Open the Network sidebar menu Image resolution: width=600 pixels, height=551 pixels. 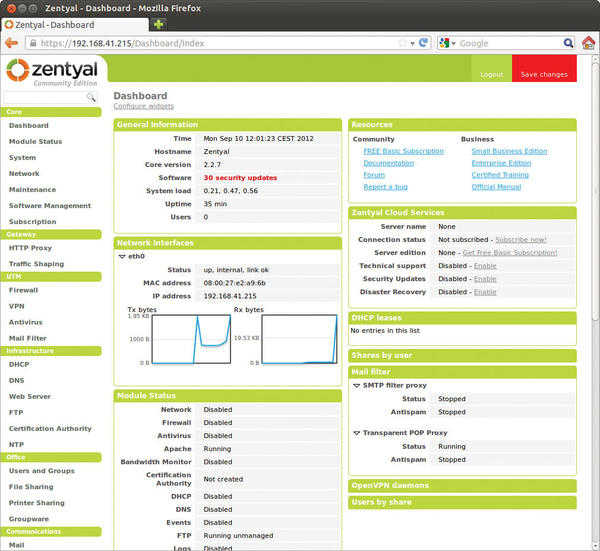pyautogui.click(x=24, y=174)
